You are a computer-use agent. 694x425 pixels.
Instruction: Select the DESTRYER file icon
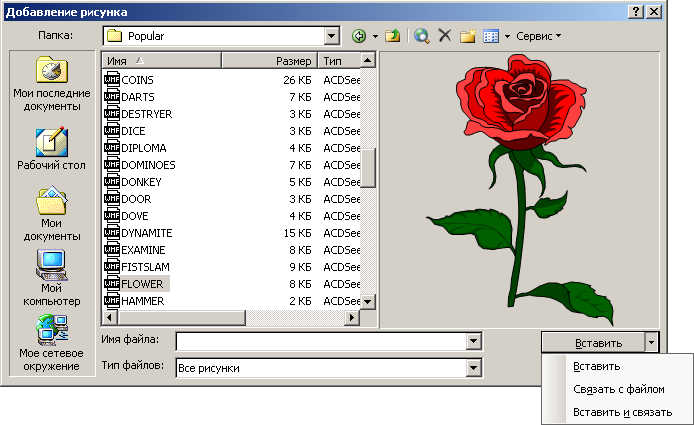[x=112, y=114]
